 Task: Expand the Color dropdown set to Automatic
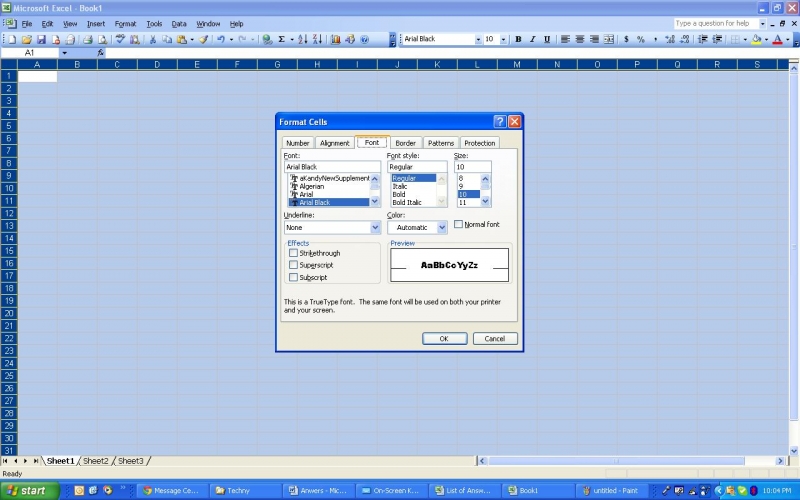point(442,227)
